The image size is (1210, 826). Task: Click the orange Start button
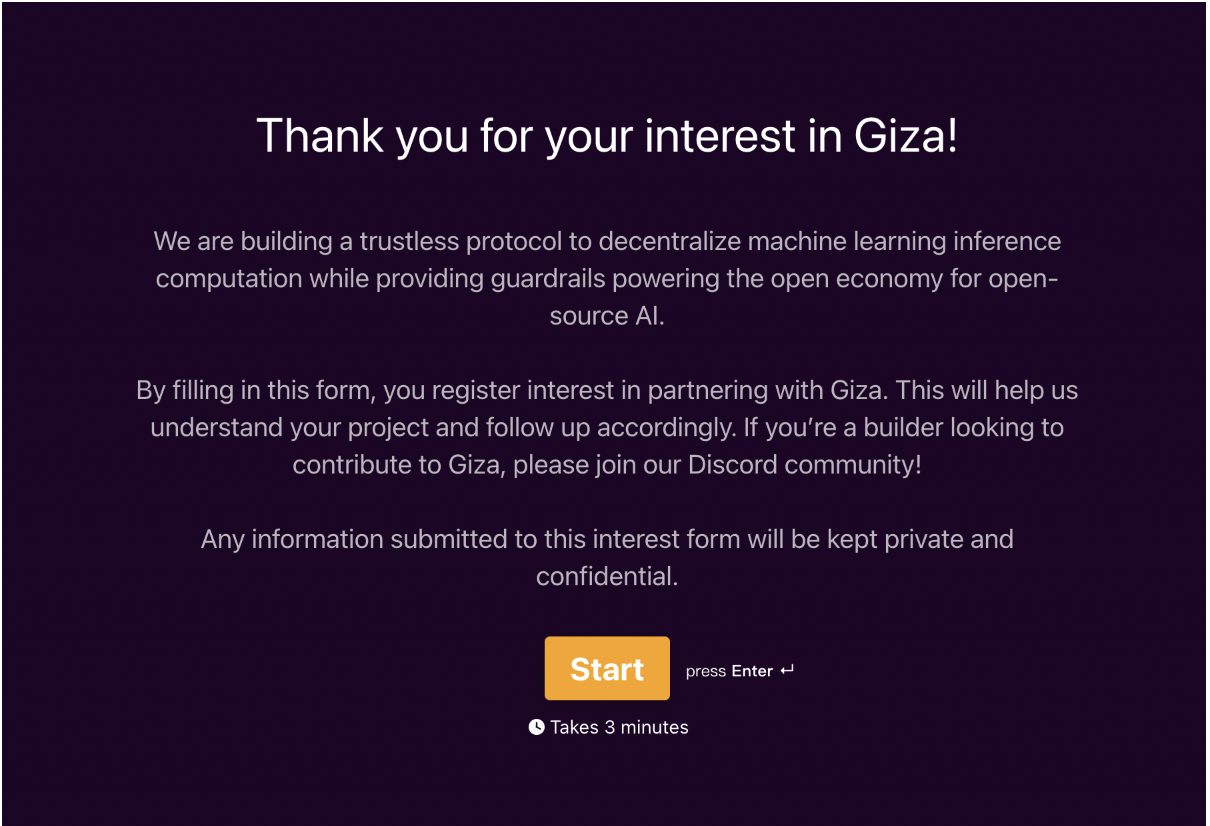[x=607, y=668]
